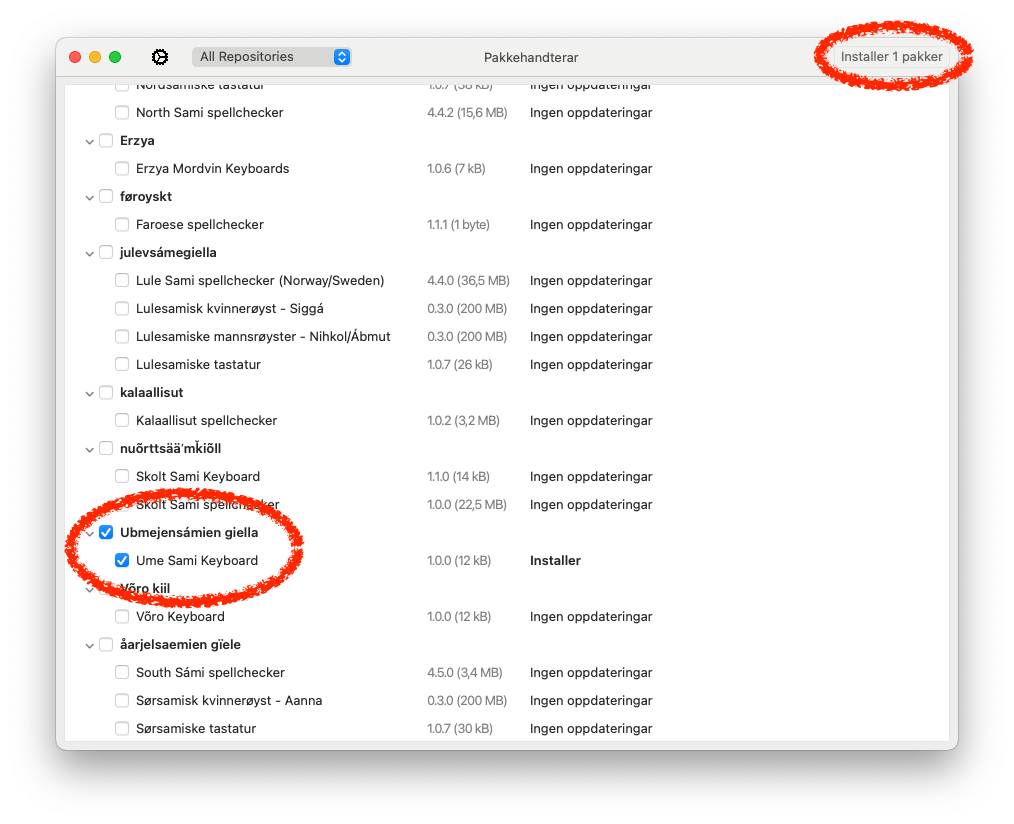1014x824 pixels.
Task: Tick Erzya Mordvin Keyboards checkbox
Action: coord(122,169)
